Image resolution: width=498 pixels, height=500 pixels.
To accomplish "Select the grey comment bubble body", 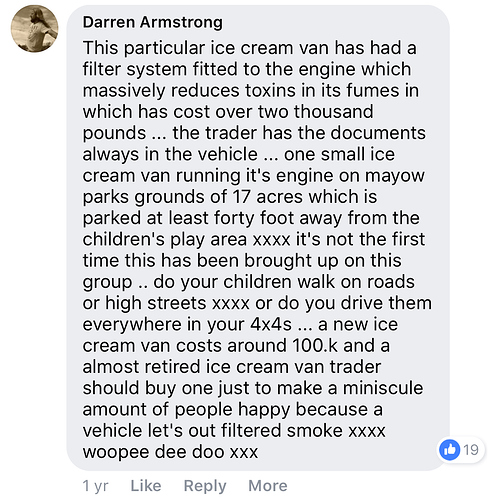I will pyautogui.click(x=258, y=238).
